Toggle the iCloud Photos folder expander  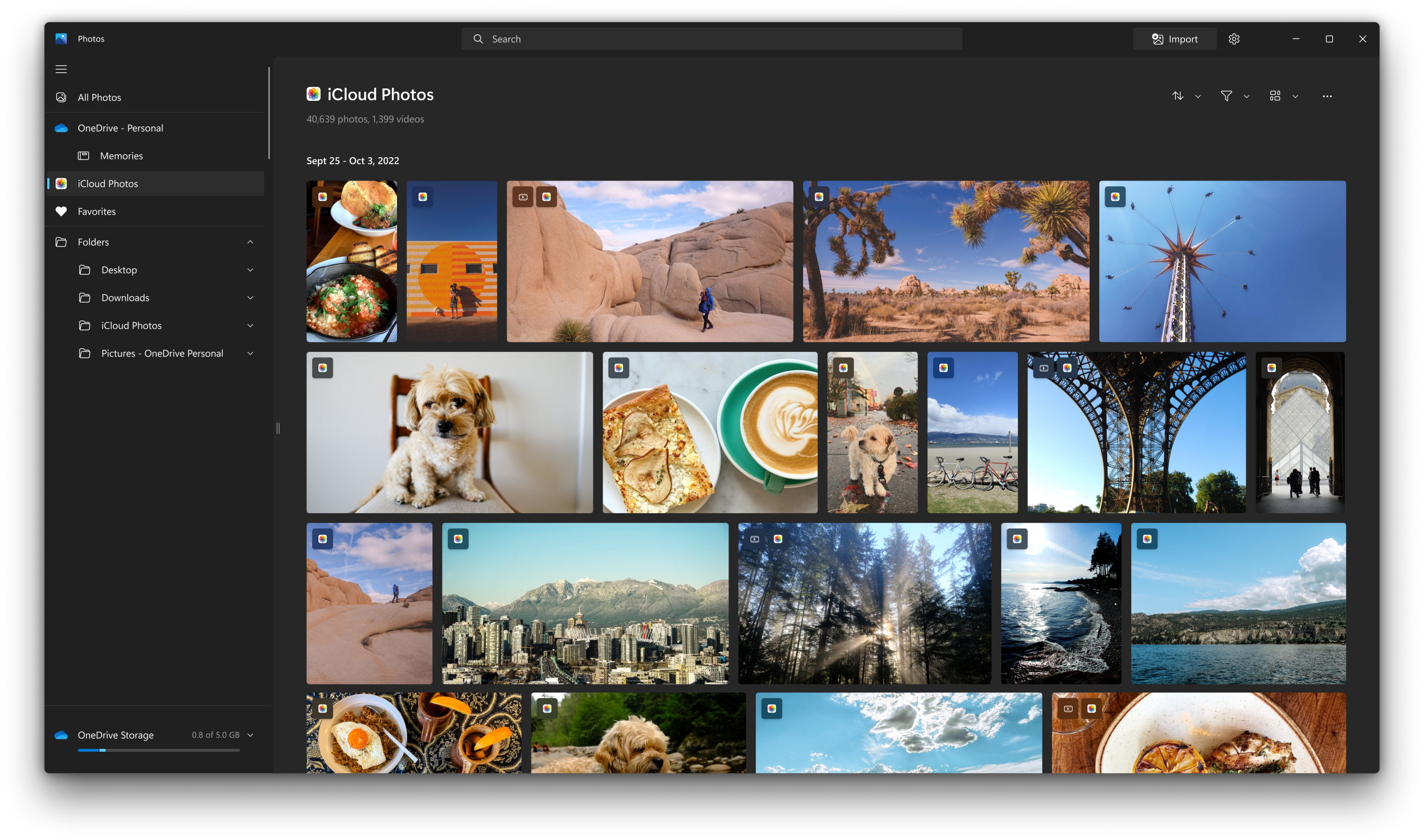(x=251, y=325)
